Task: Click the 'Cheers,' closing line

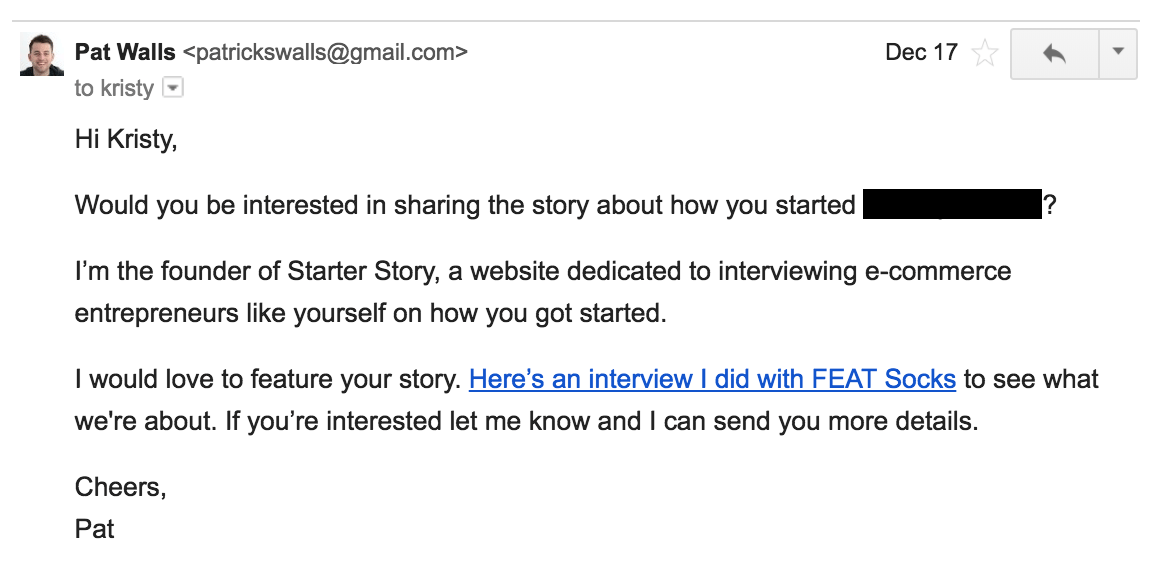Action: (120, 487)
